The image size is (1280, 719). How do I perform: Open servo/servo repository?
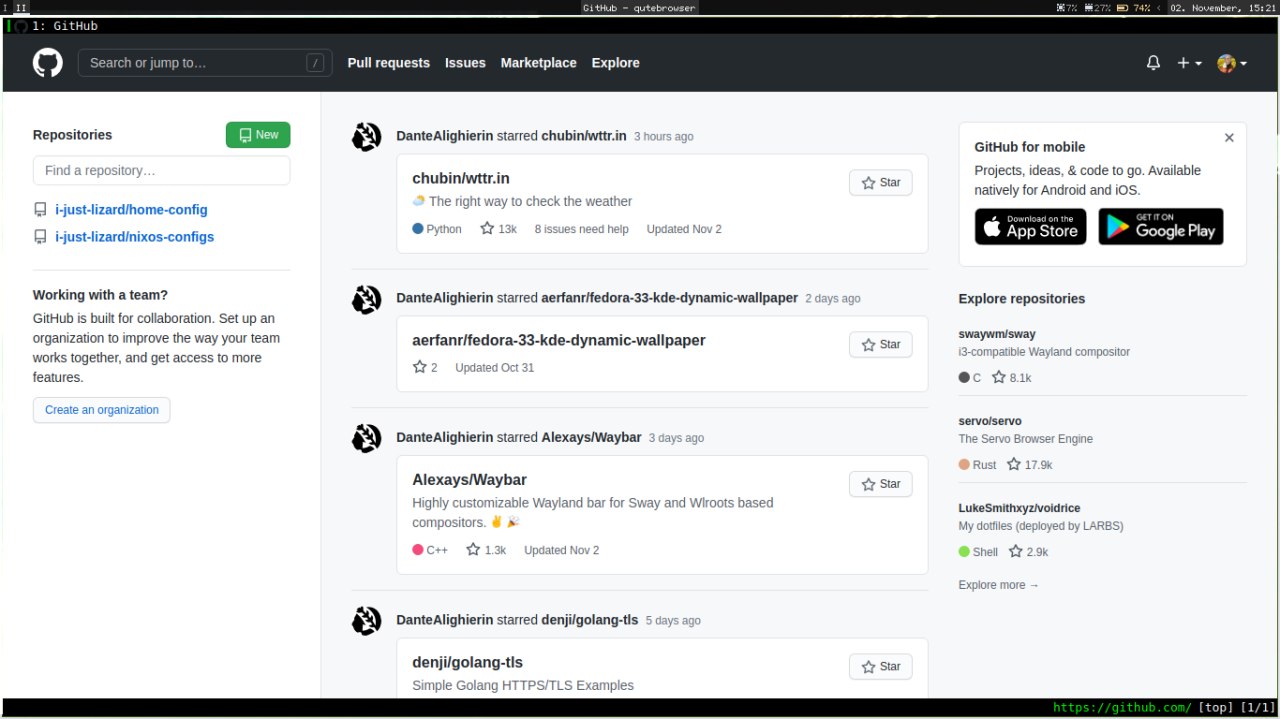tap(990, 421)
